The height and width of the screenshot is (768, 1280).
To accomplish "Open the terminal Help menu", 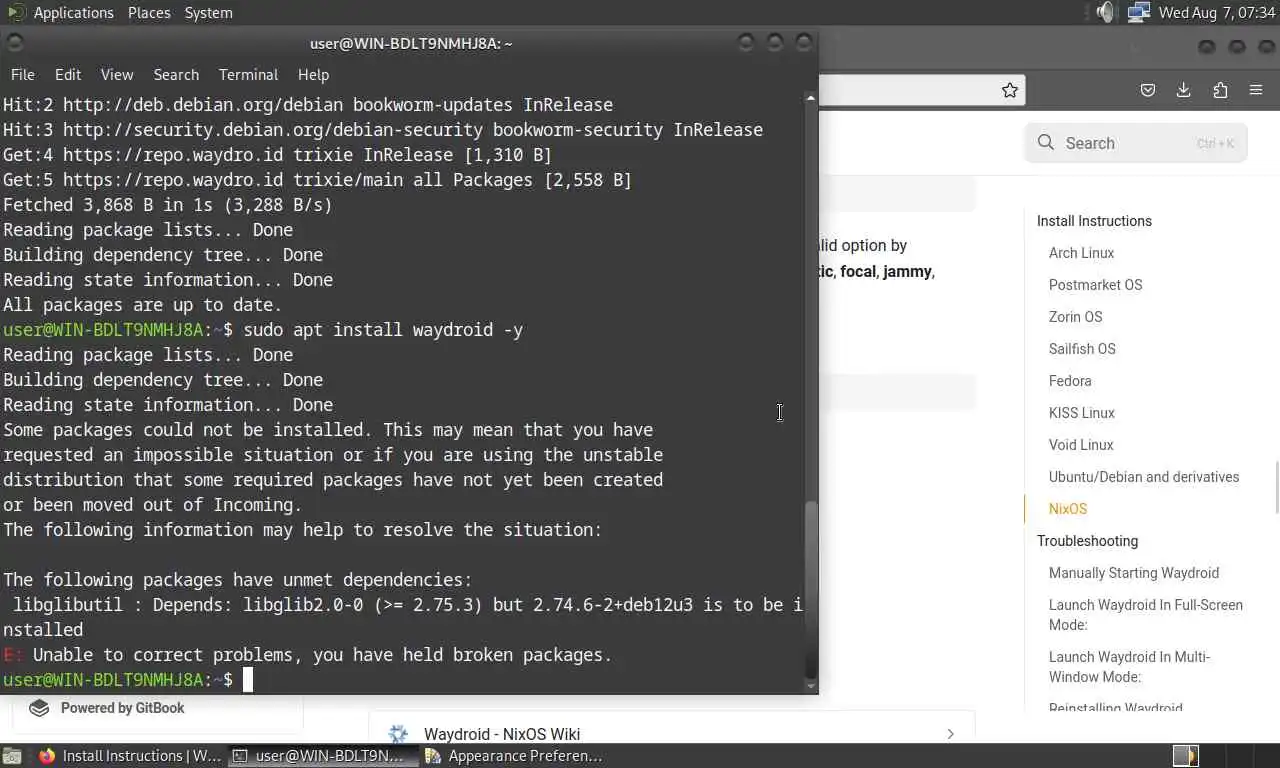I will pyautogui.click(x=313, y=75).
